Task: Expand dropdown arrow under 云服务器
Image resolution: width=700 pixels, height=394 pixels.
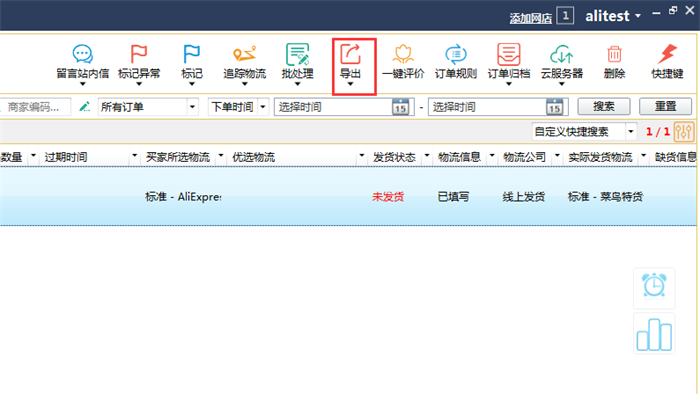Action: [x=562, y=84]
